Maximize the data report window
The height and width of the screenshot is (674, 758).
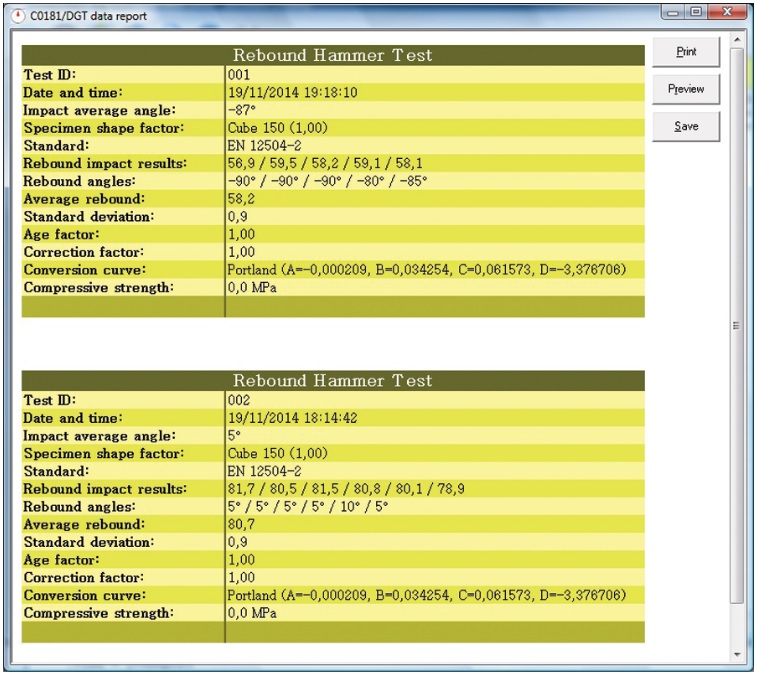(696, 12)
